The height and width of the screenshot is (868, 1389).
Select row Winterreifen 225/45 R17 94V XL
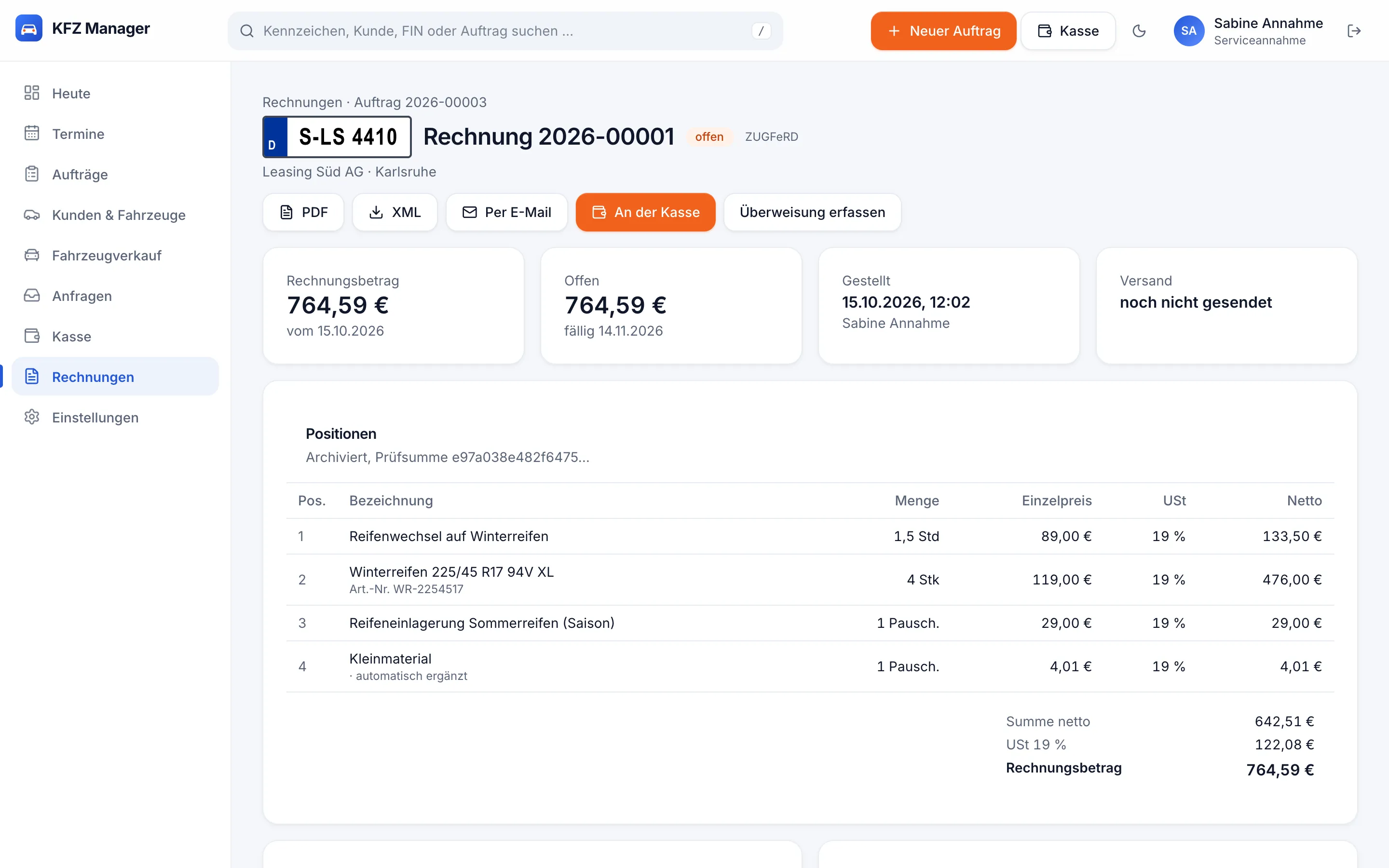click(810, 580)
